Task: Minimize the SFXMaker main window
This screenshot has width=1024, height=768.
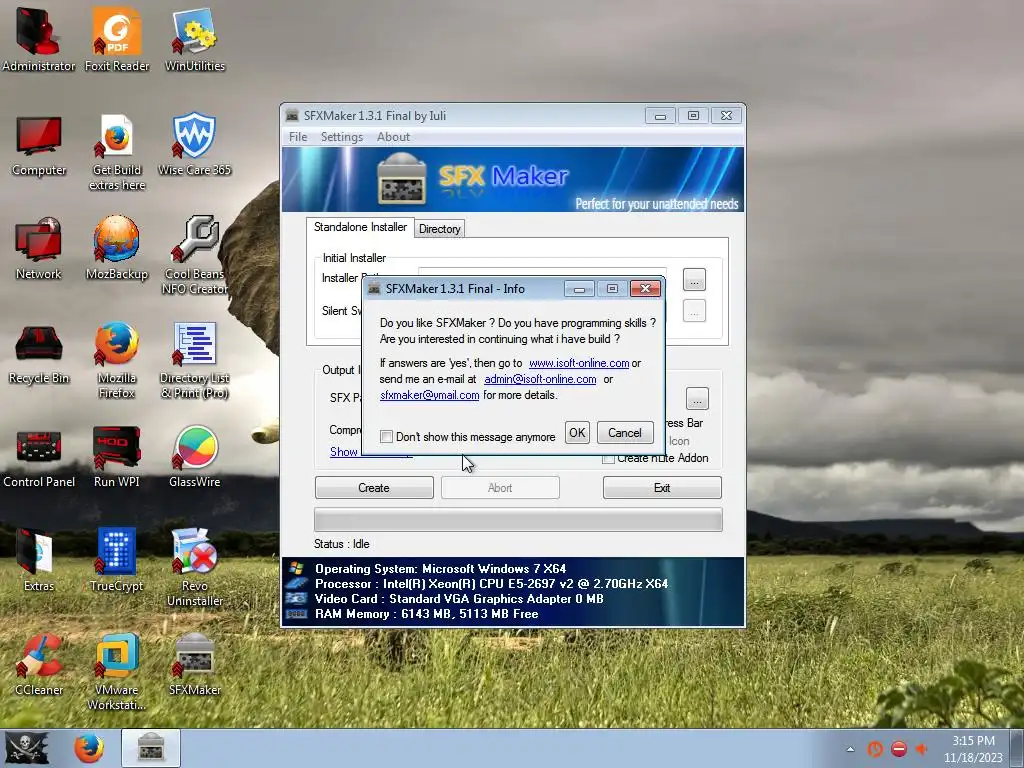Action: [660, 116]
